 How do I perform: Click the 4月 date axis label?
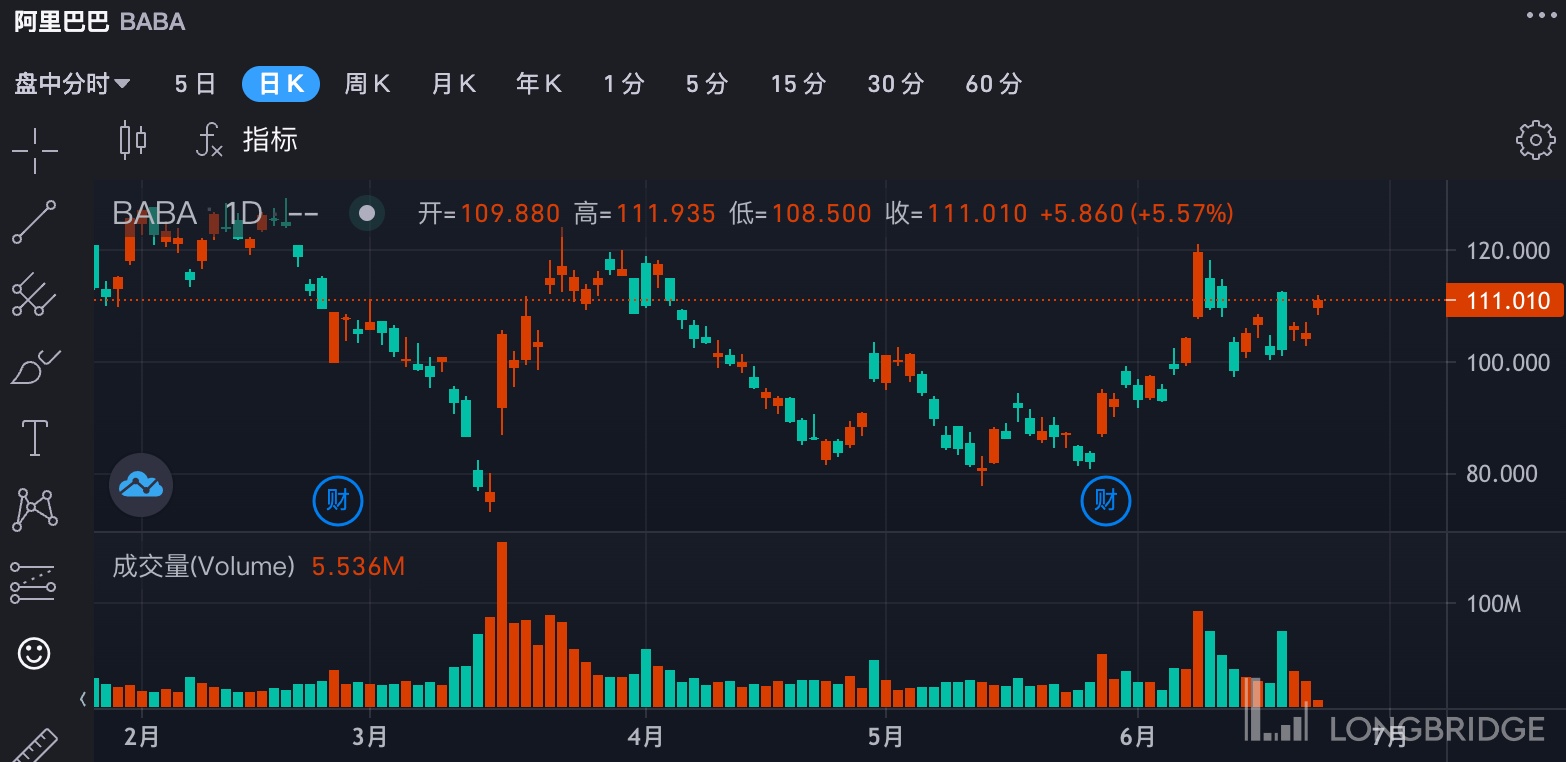pos(647,738)
